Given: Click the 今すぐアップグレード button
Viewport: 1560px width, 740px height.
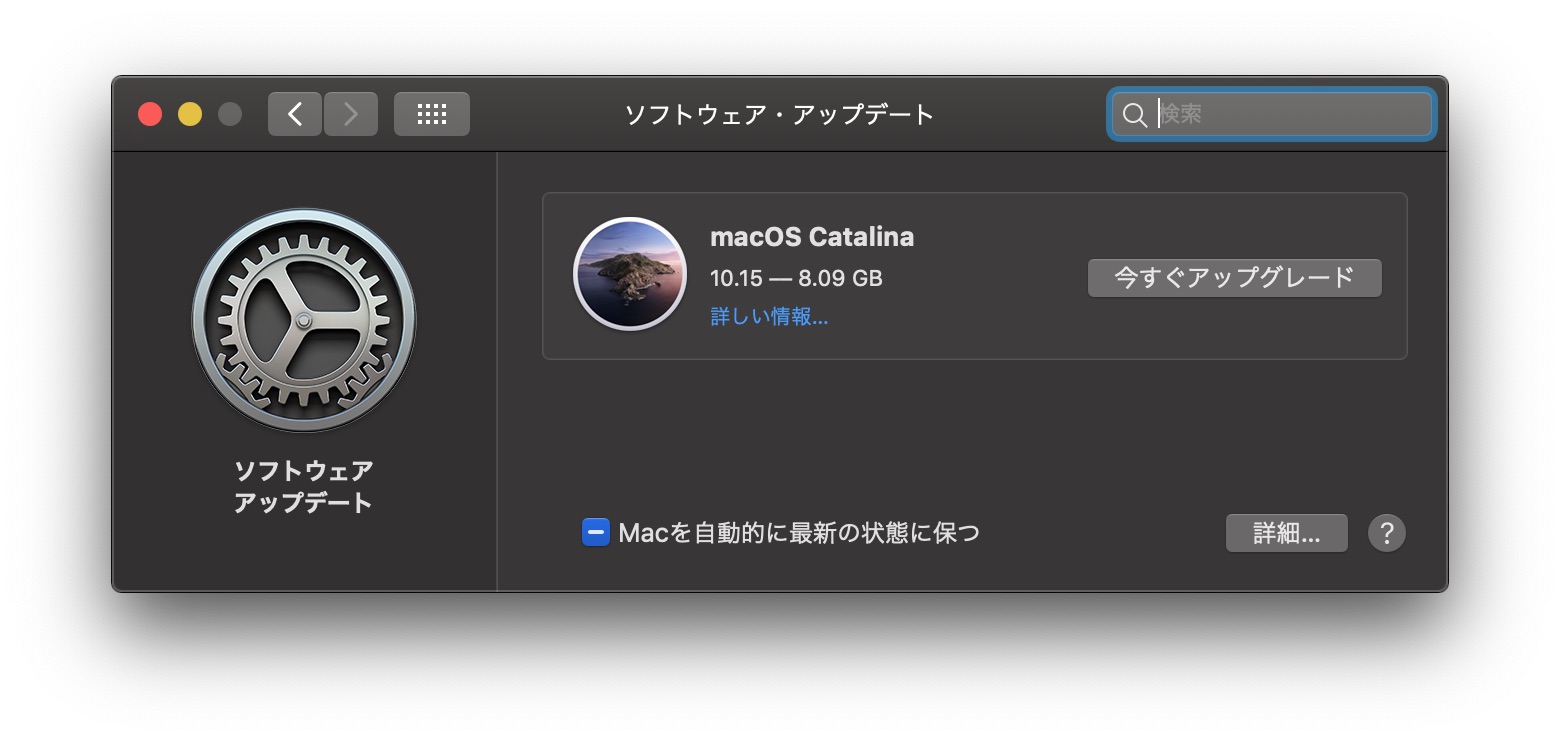Looking at the screenshot, I should tap(1235, 278).
